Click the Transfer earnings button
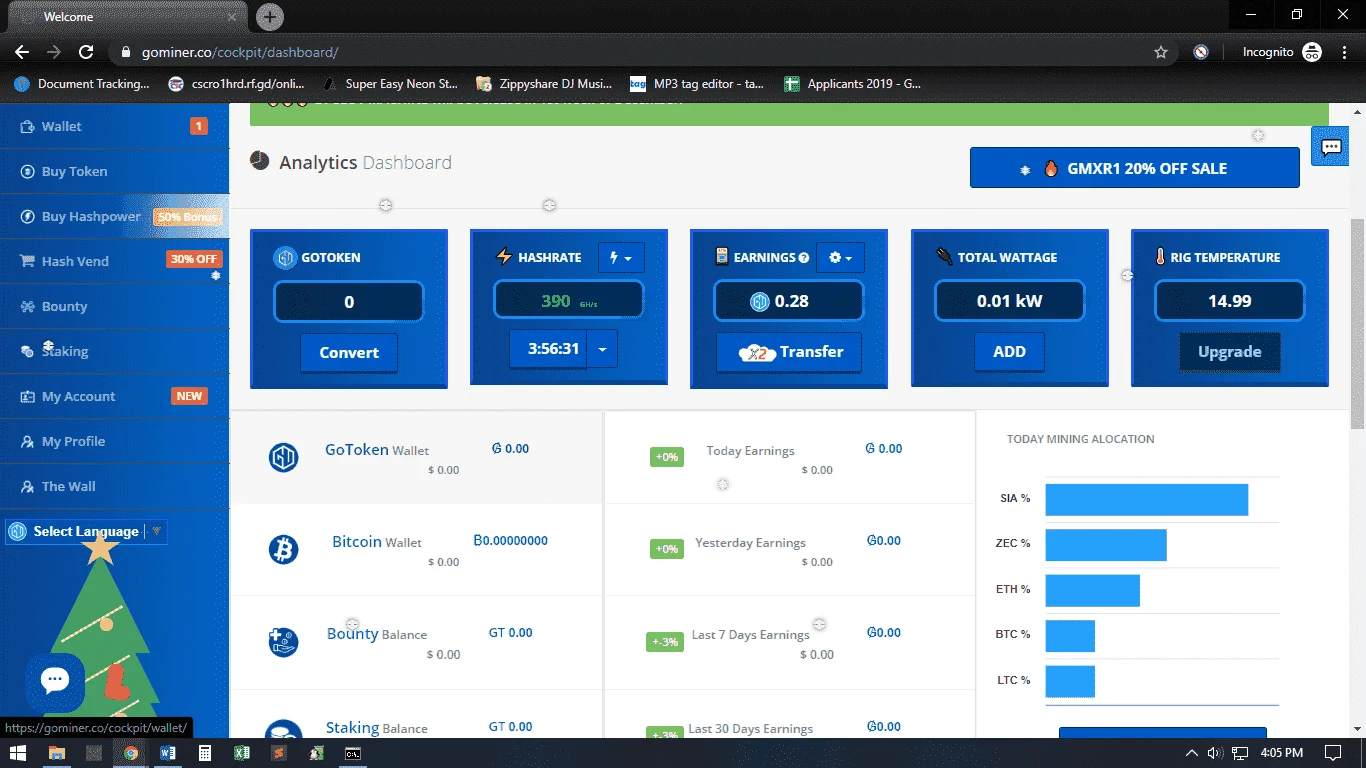 (789, 352)
